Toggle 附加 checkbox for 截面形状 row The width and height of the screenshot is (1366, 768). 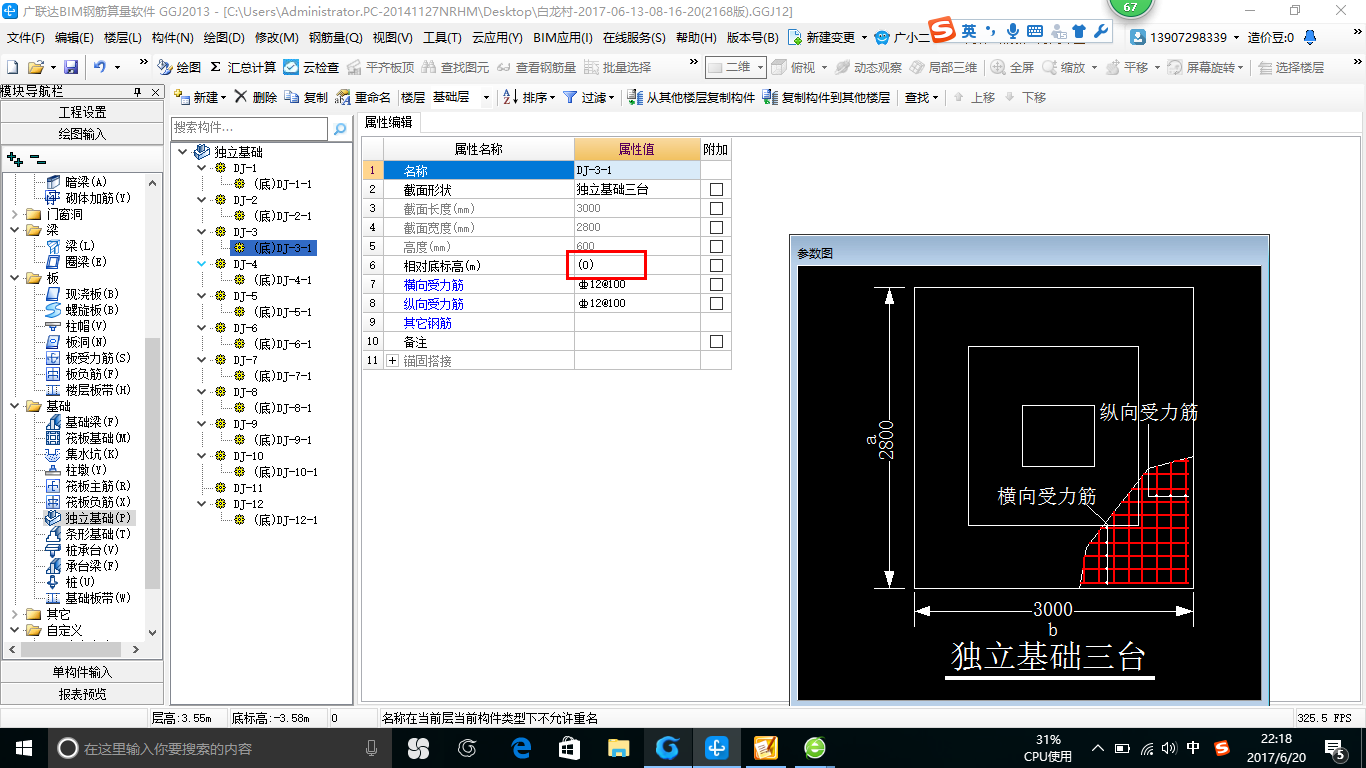(716, 189)
